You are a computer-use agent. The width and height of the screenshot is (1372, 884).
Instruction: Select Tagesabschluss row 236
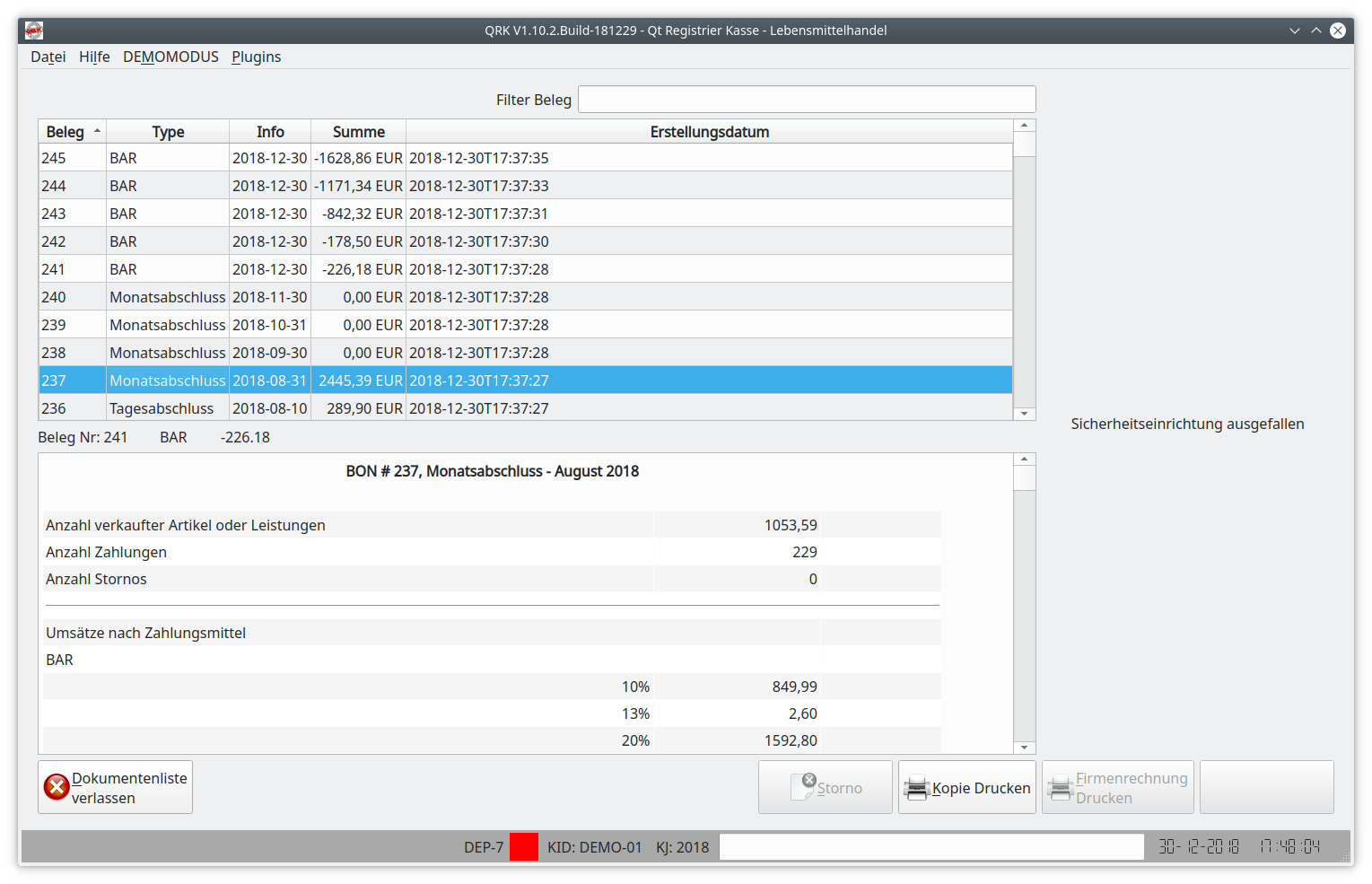coord(526,408)
